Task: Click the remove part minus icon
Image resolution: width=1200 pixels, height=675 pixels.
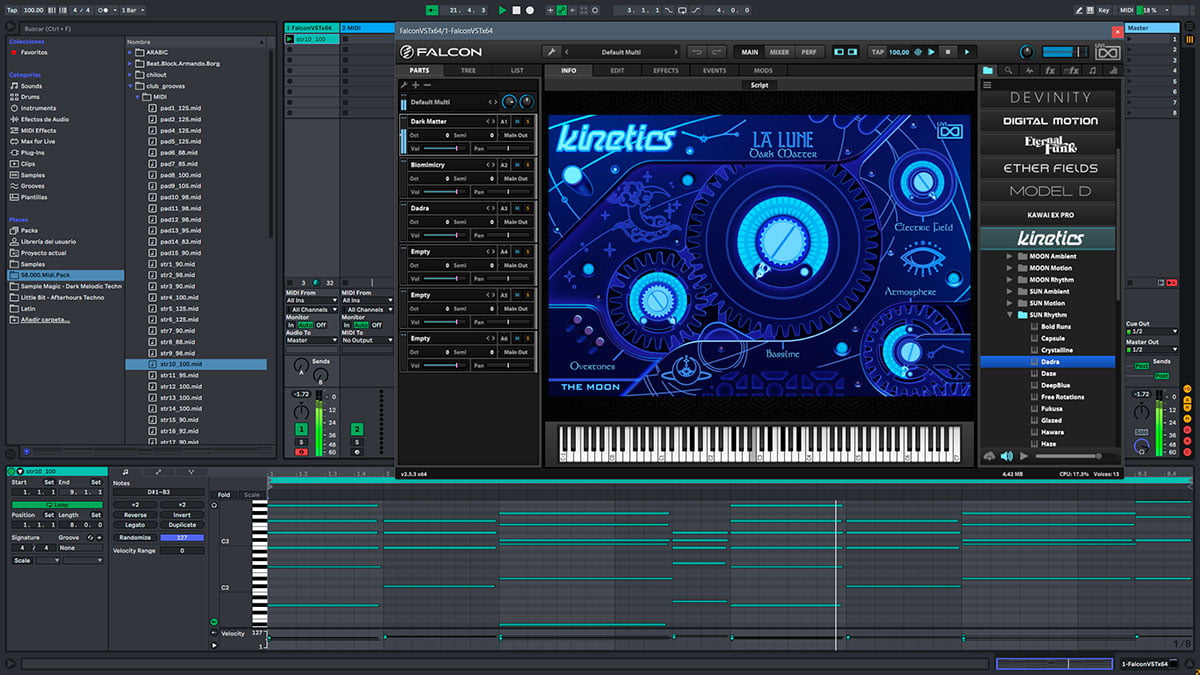Action: click(428, 85)
